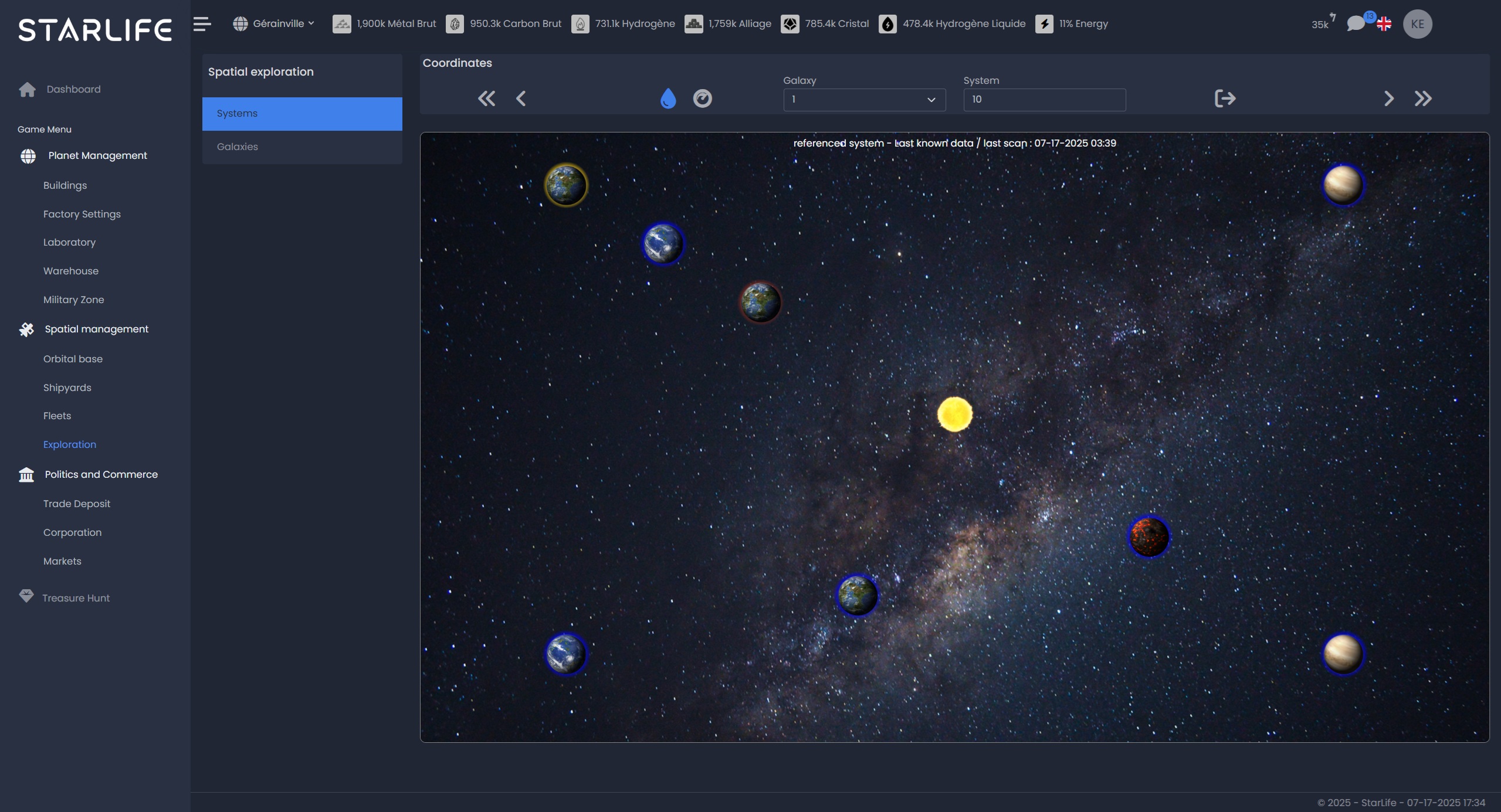
Task: Click the Cristal resource icon
Action: coord(790,24)
